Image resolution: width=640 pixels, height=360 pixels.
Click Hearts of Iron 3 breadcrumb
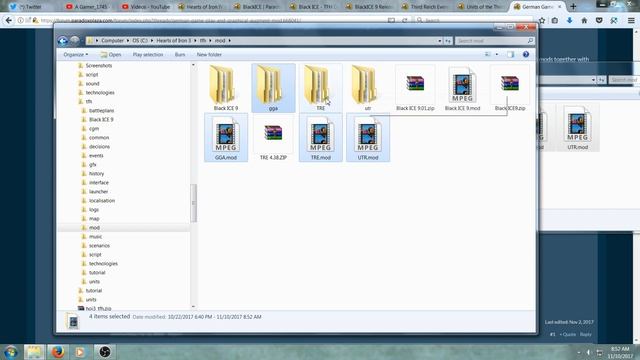[x=173, y=40]
